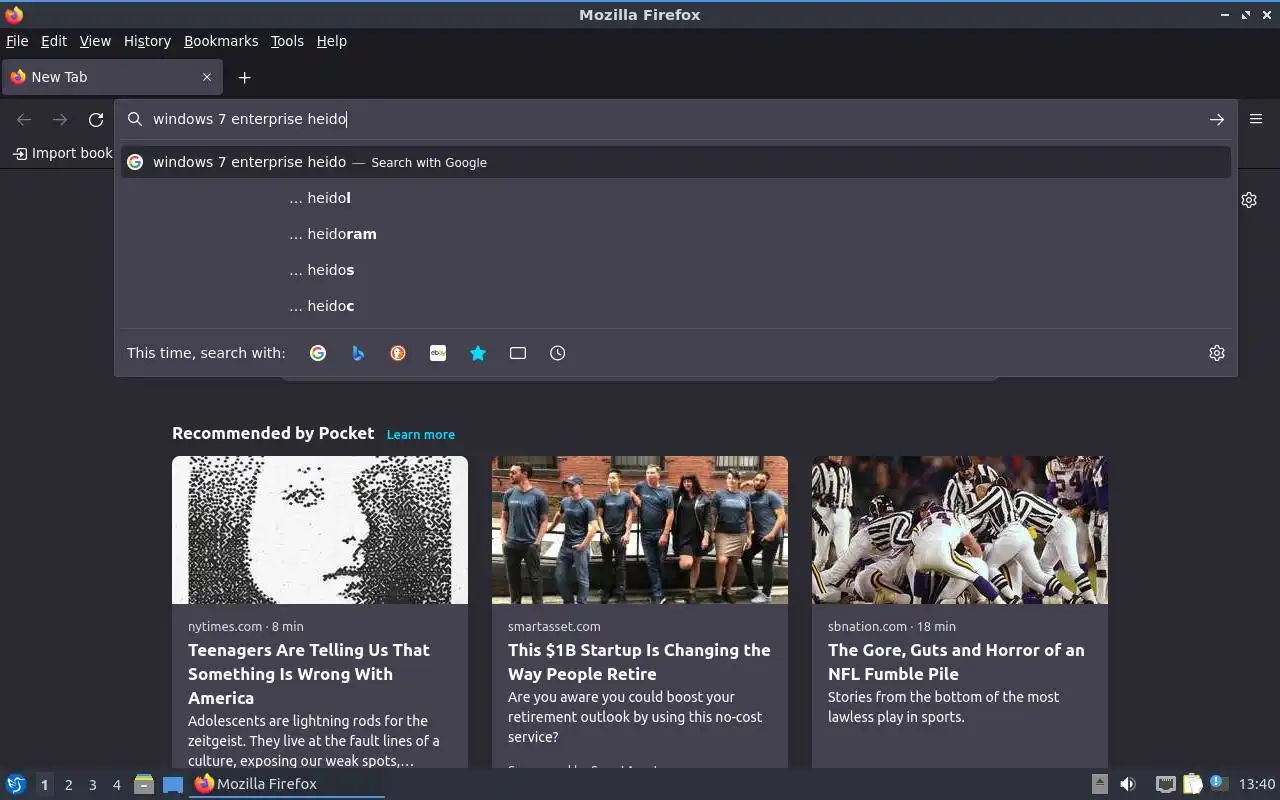This screenshot has width=1280, height=800.
Task: Pick the "... heidoc" suggestion
Action: click(676, 306)
